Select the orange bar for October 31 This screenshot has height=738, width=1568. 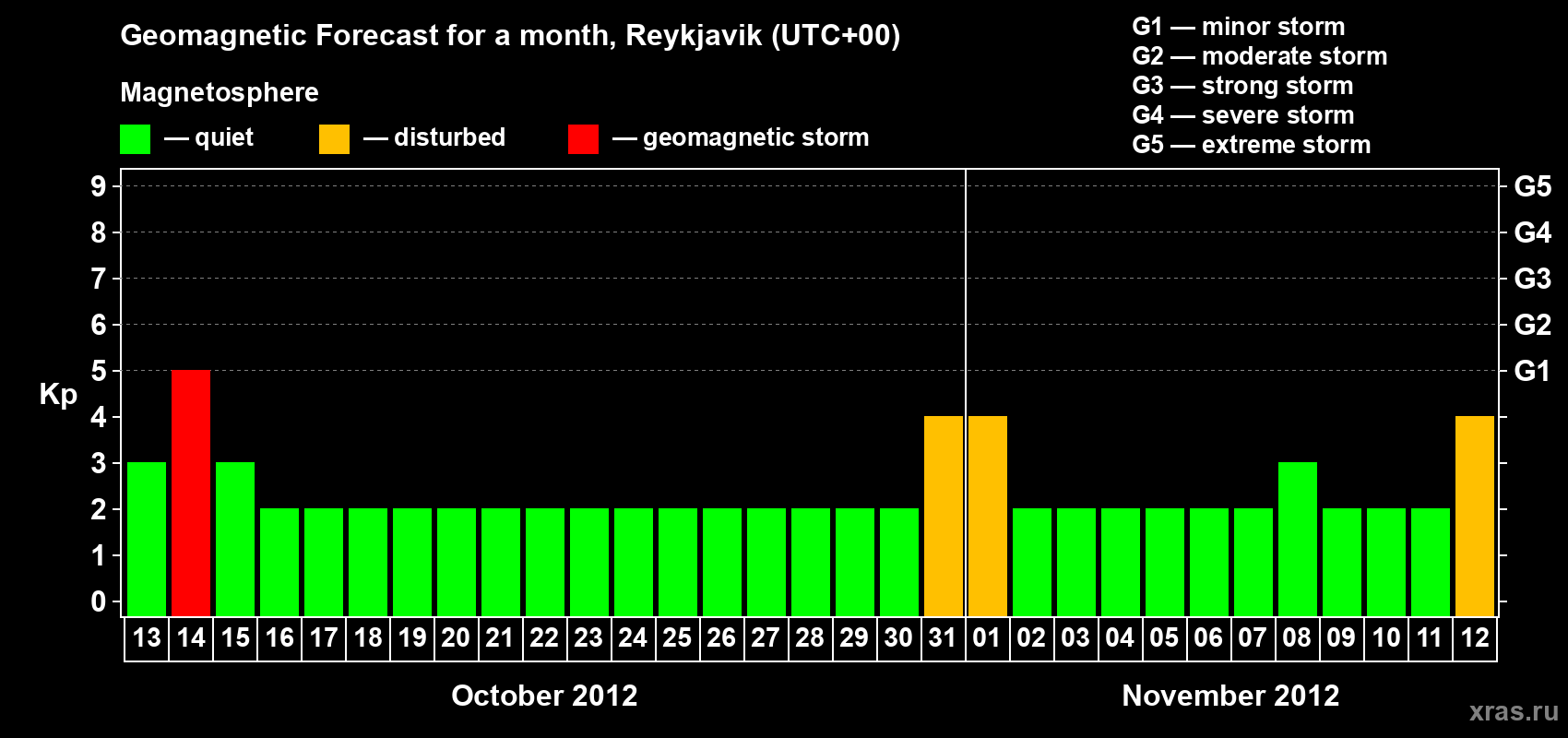coord(944,517)
